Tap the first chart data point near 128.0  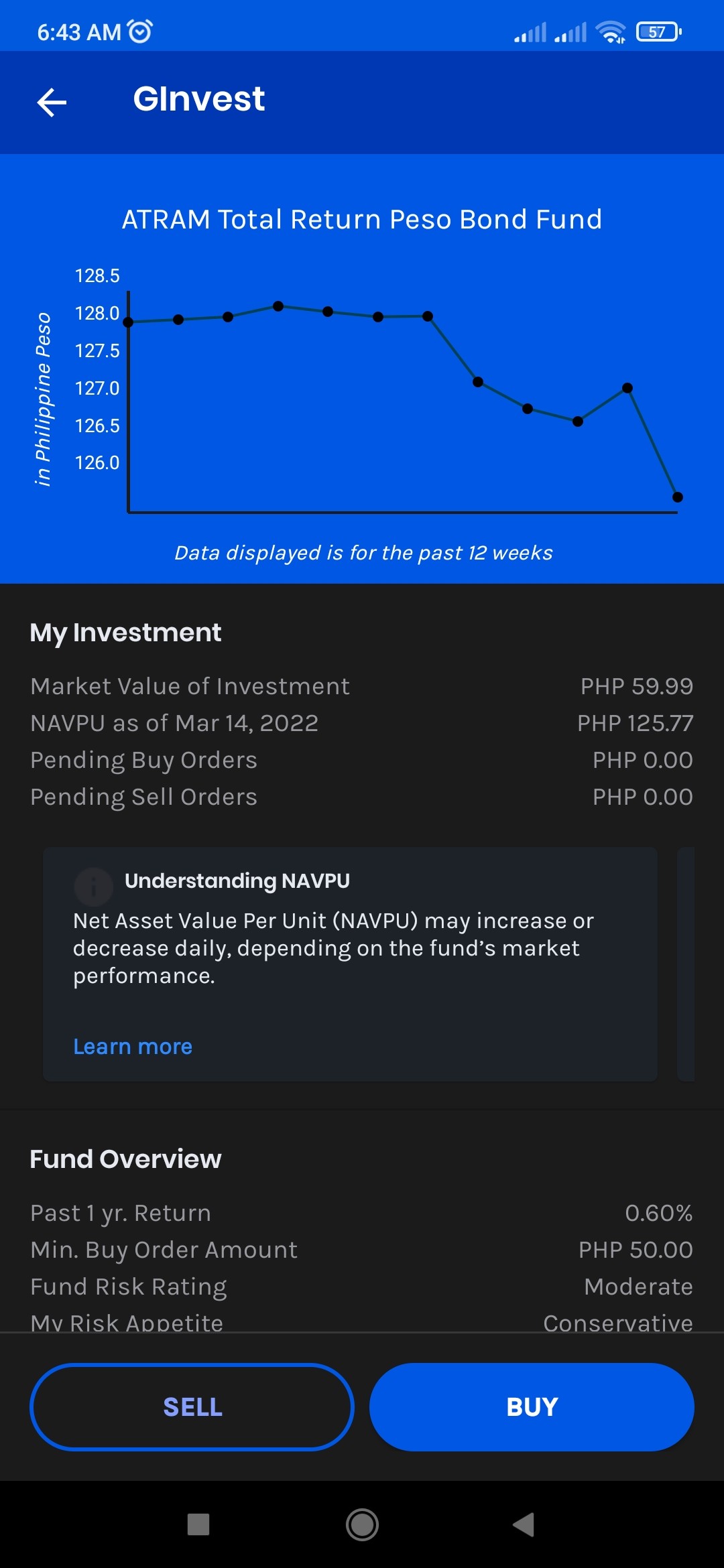pos(129,322)
